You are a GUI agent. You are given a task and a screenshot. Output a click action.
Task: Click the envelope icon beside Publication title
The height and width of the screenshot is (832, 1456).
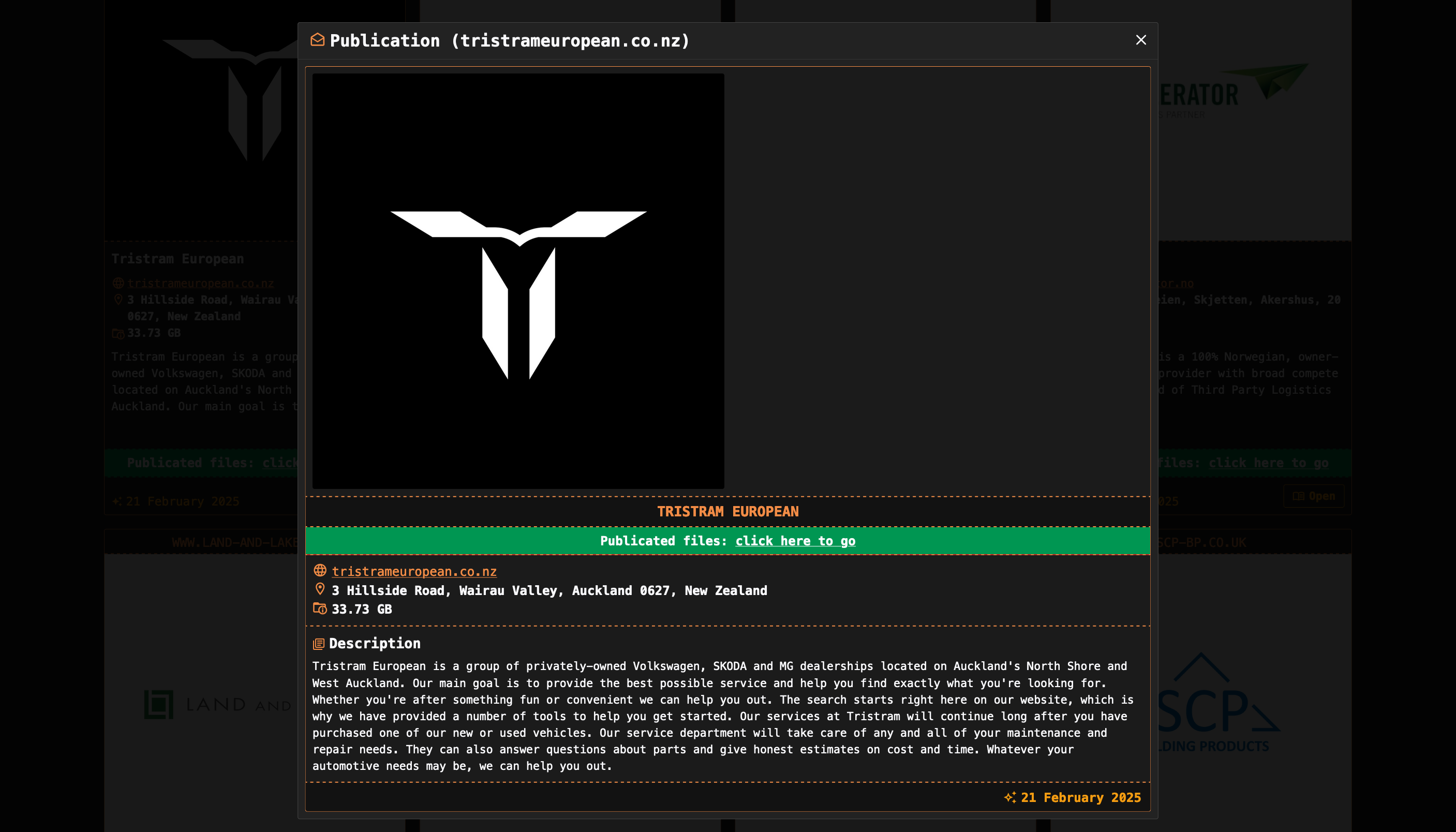pos(317,40)
